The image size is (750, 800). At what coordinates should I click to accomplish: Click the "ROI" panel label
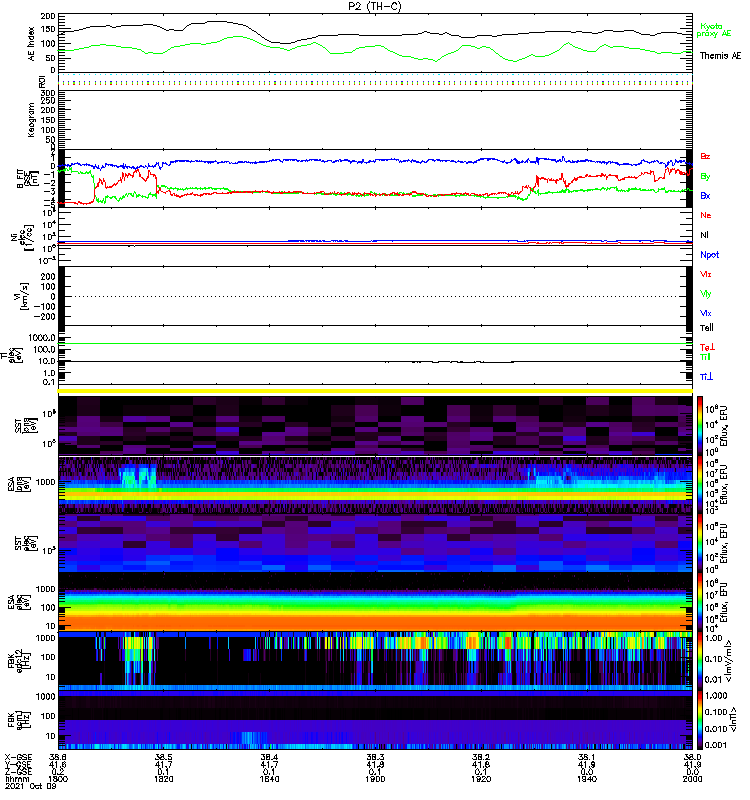(x=42, y=81)
